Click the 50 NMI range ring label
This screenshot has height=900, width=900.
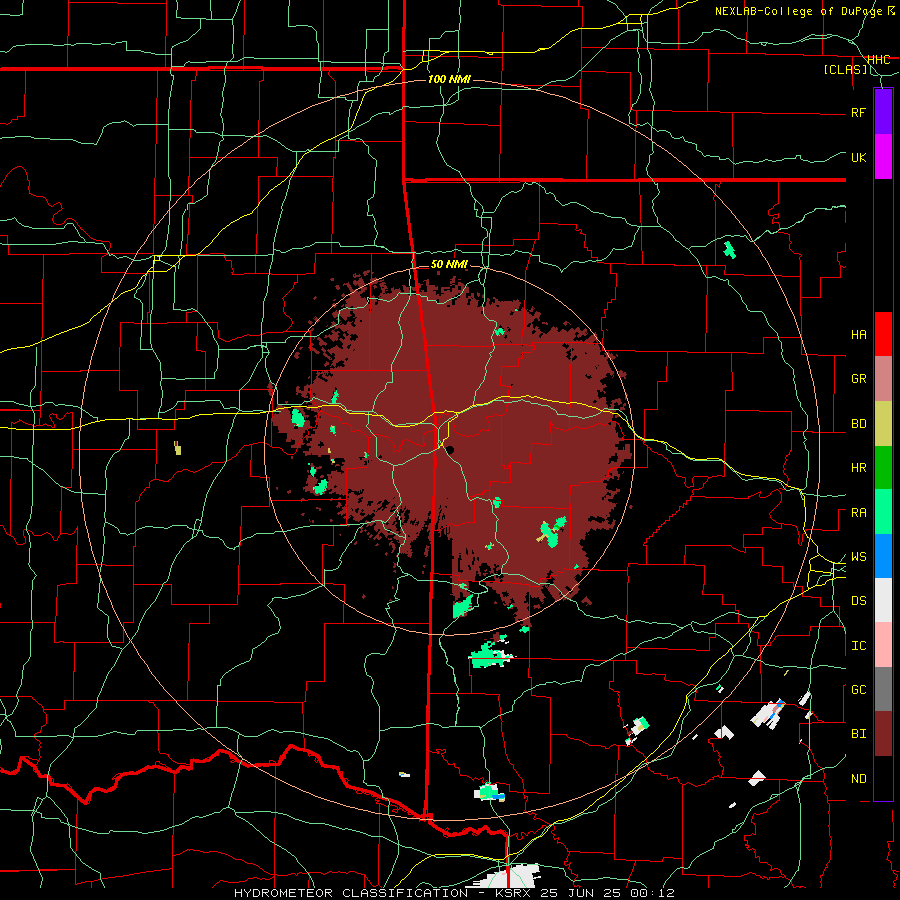(x=449, y=264)
